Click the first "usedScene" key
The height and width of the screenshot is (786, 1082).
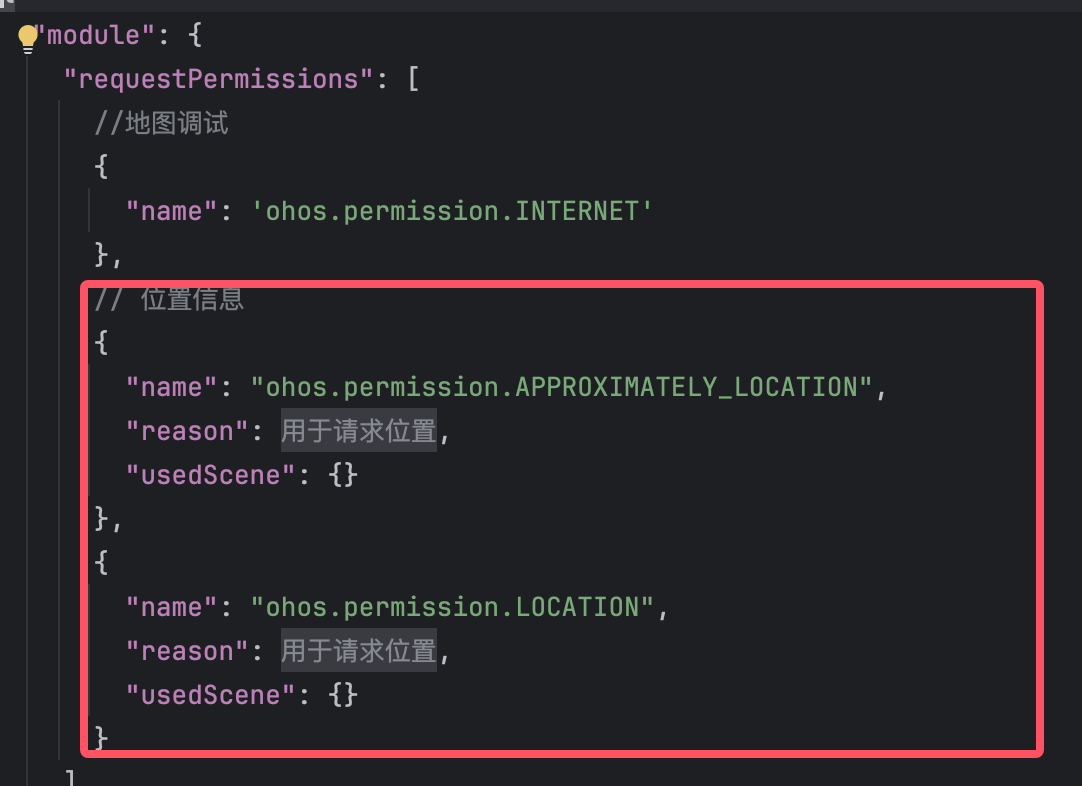point(211,475)
